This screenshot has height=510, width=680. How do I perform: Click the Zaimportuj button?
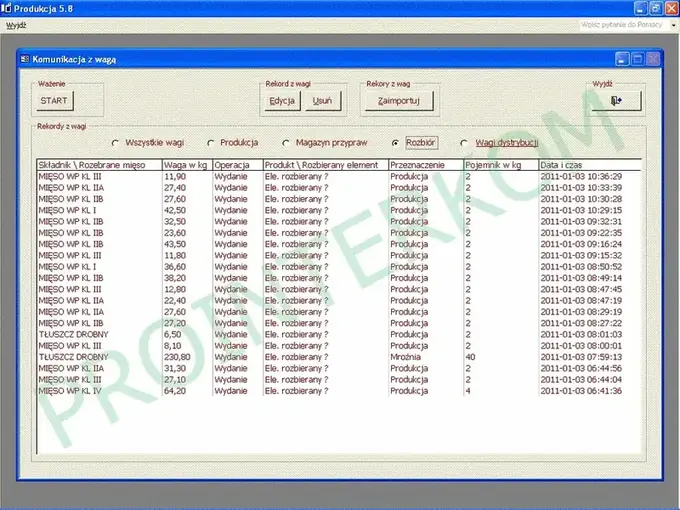pos(399,101)
